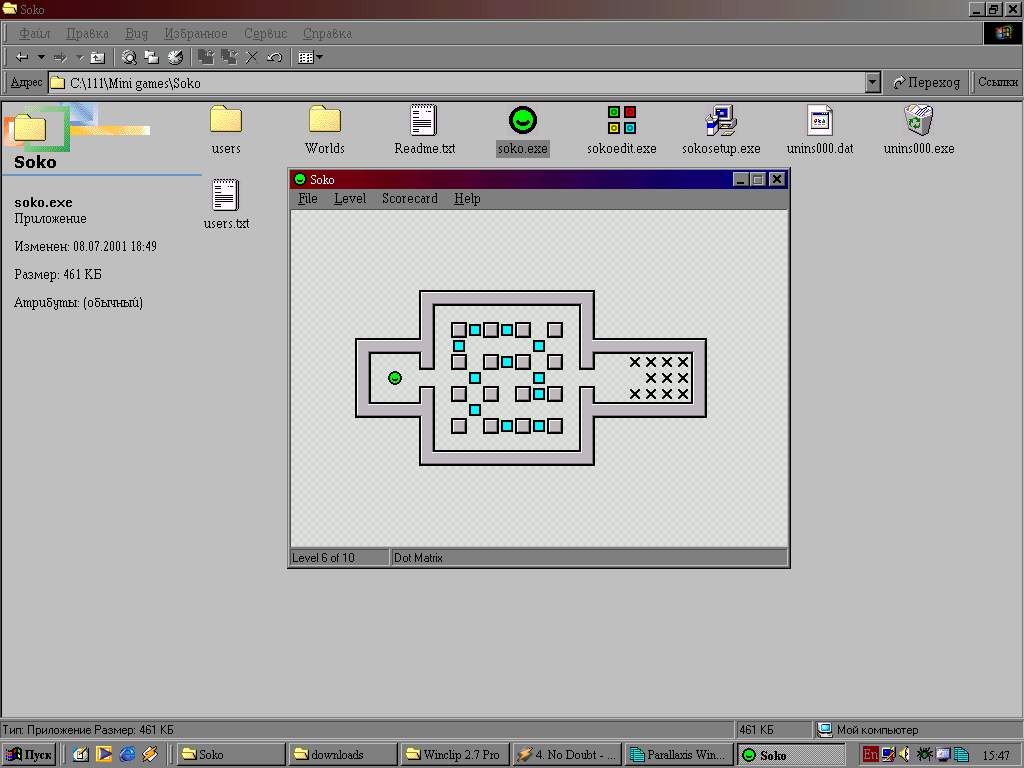Select the unins000.exe recycle bin icon
This screenshot has height=768, width=1024.
tap(918, 121)
